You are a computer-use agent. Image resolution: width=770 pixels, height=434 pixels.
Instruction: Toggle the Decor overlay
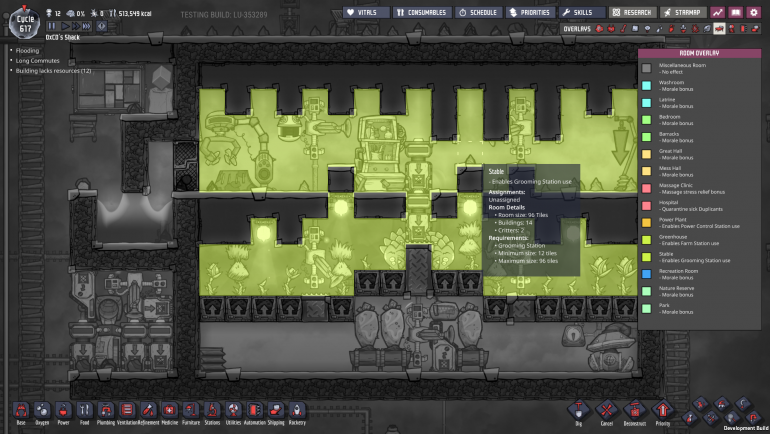(683, 29)
